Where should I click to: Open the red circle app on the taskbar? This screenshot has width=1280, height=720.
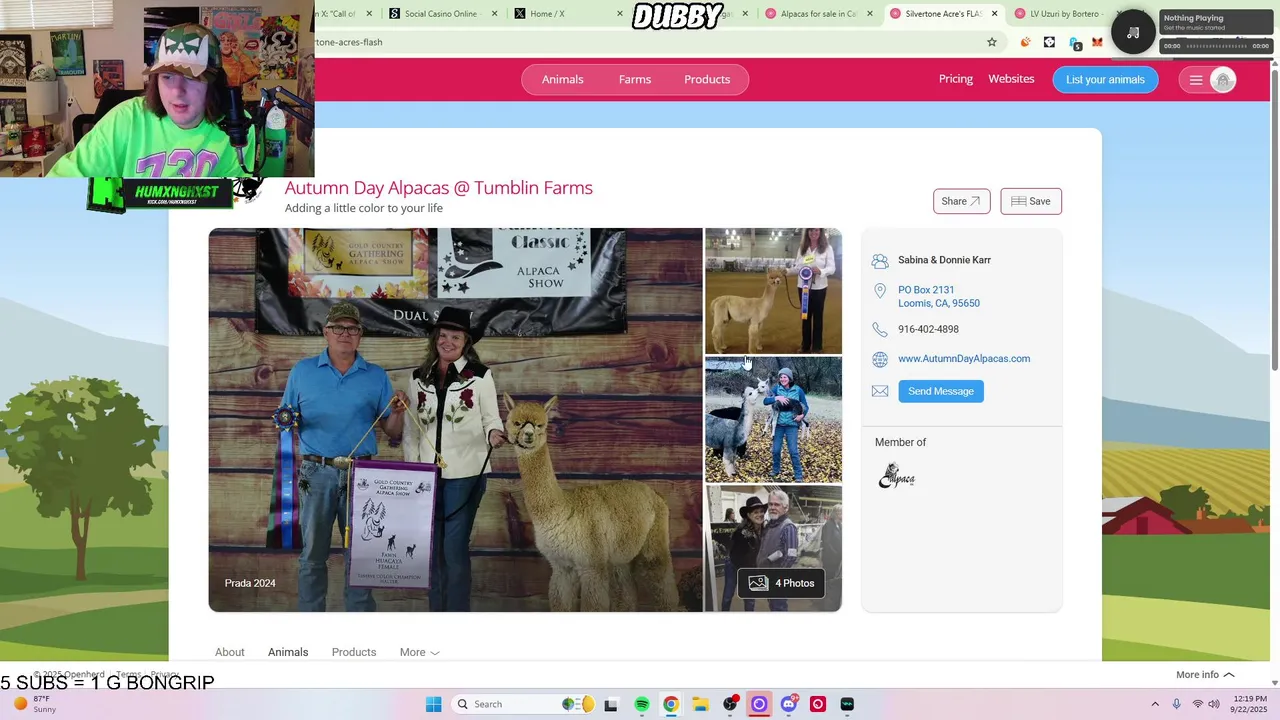pyautogui.click(x=818, y=704)
